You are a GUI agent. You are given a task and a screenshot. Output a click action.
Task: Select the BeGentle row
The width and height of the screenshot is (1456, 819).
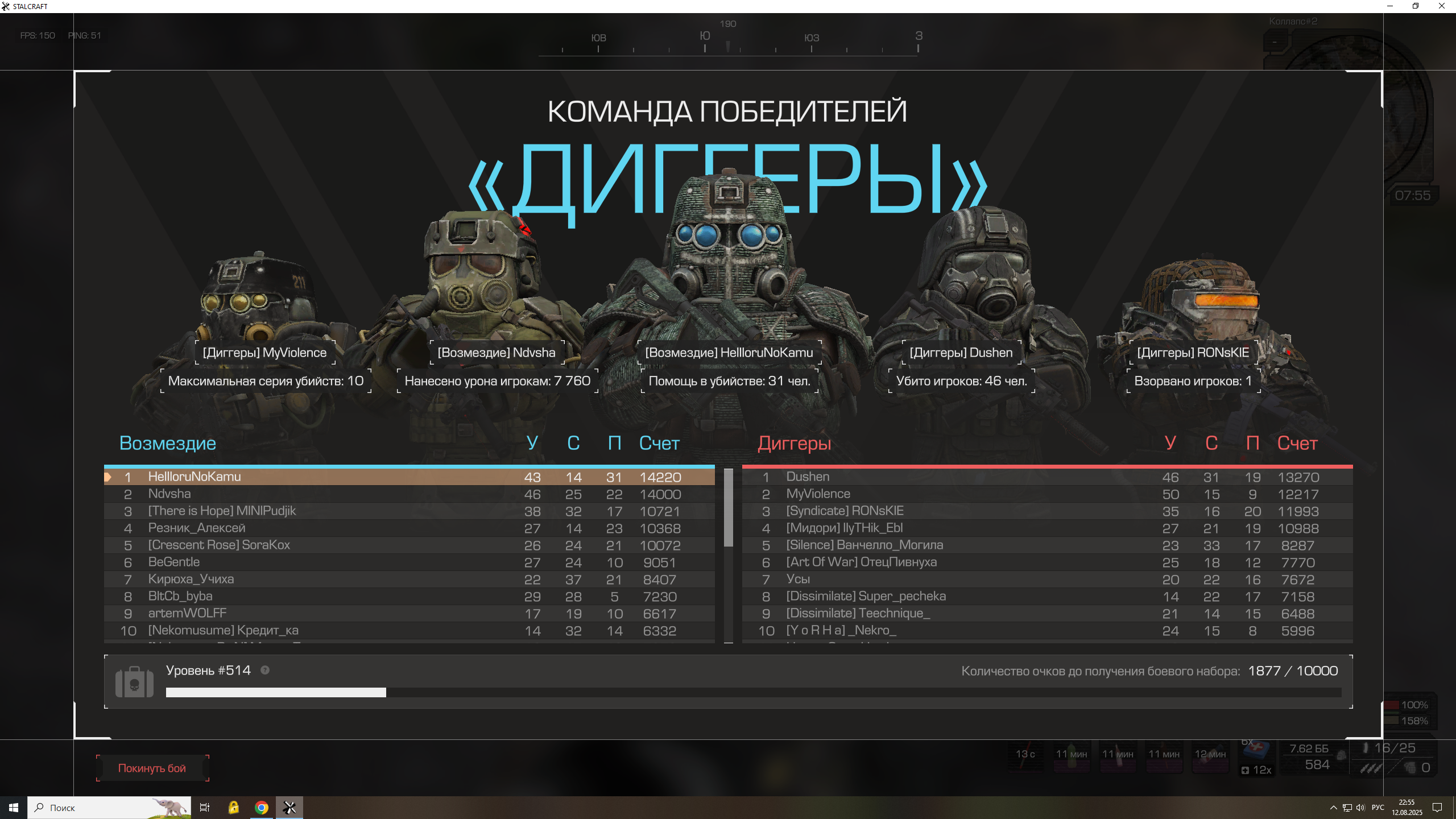pos(409,562)
